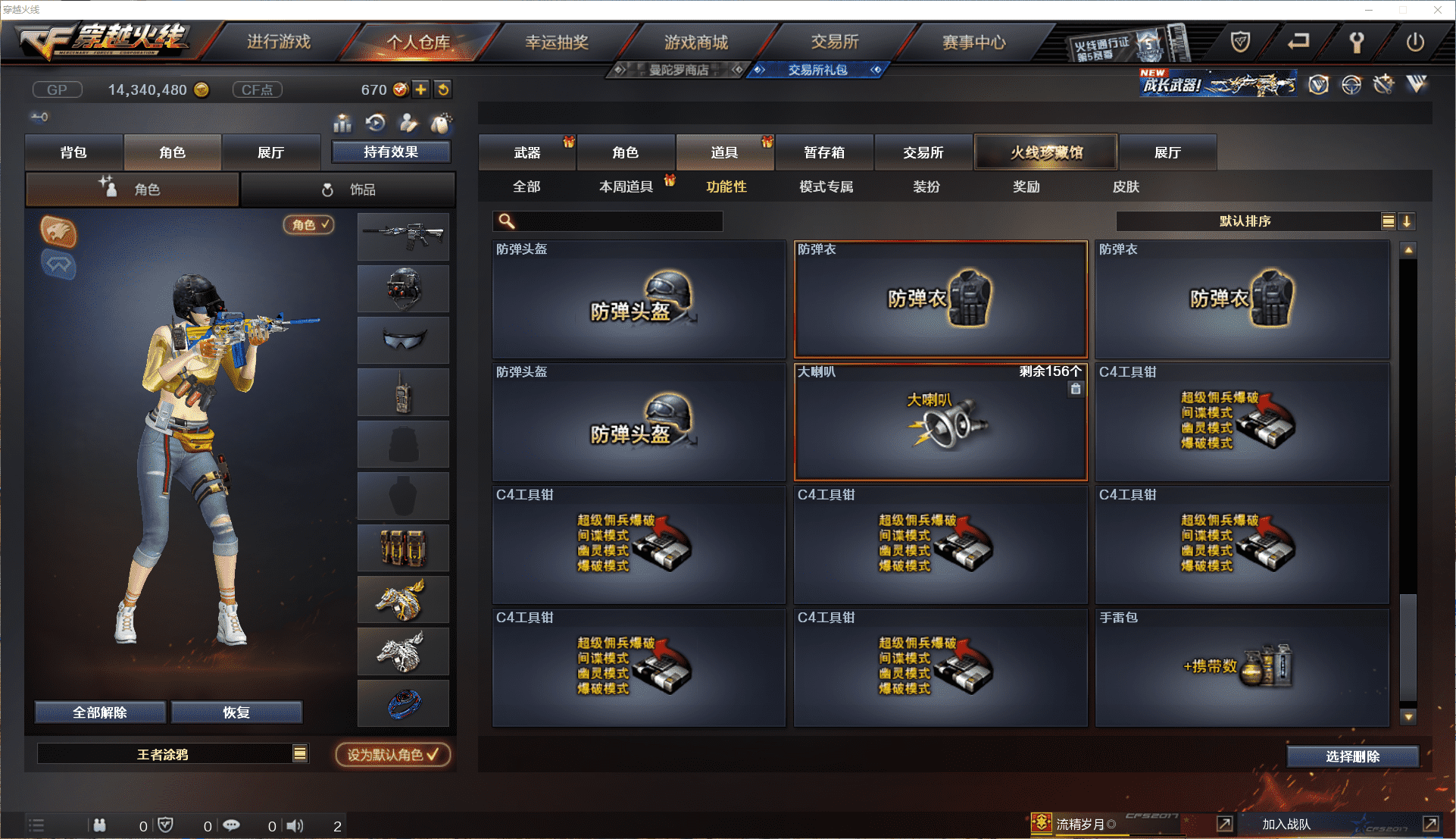Click the wrench settings icon
This screenshot has width=1456, height=839.
coord(1357,42)
